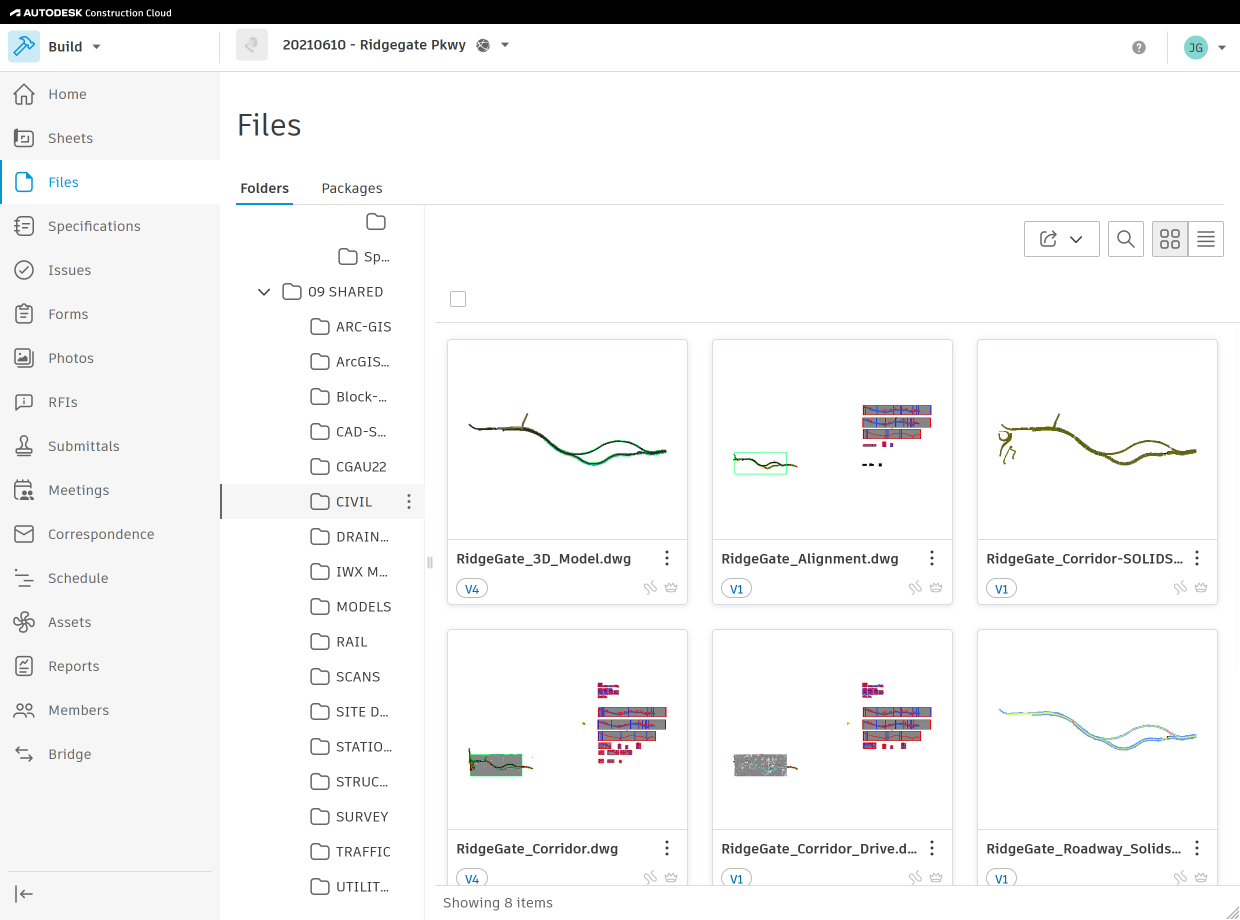
Task: Open RidgeGate_3D_Model.dwg thumbnail preview
Action: click(x=567, y=439)
